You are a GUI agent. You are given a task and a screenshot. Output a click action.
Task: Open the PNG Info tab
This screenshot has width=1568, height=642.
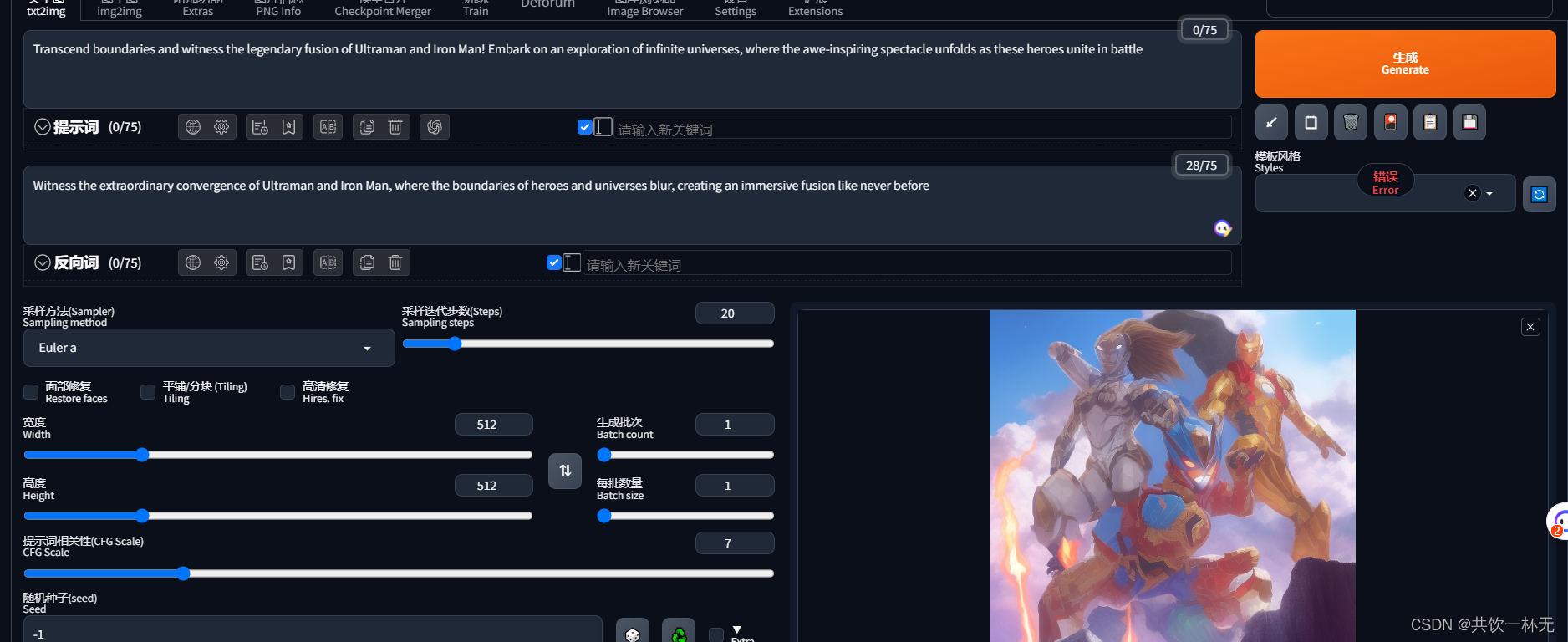[x=278, y=8]
